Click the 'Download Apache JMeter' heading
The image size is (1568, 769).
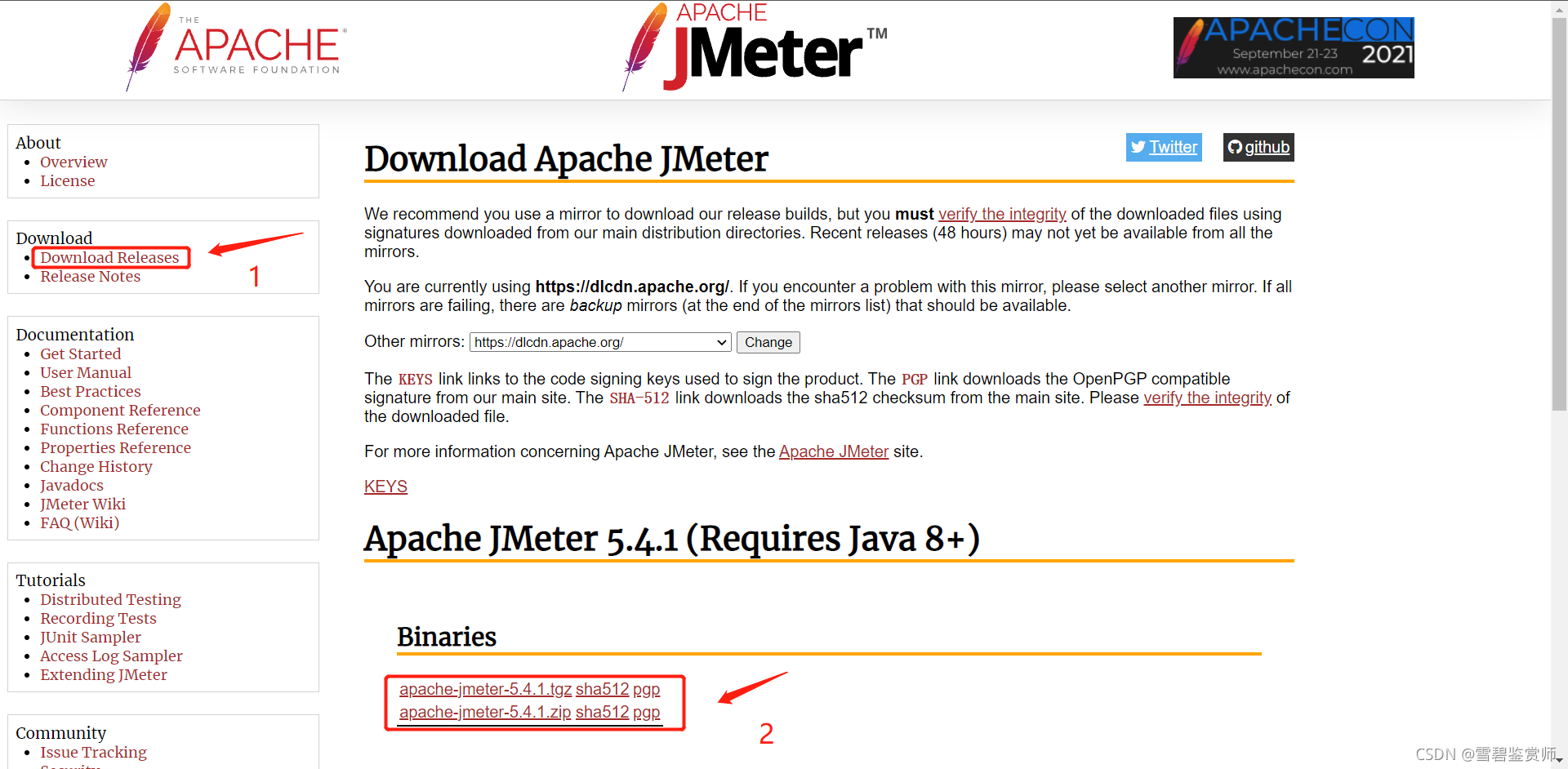click(x=566, y=158)
